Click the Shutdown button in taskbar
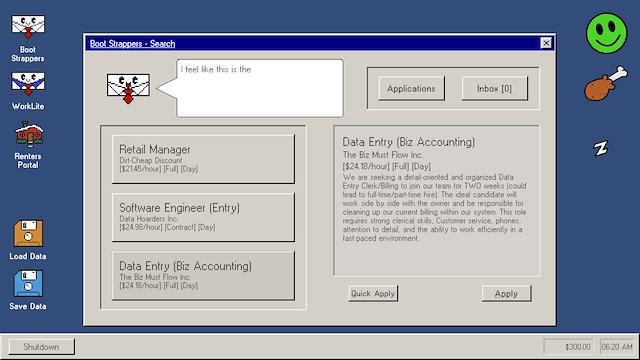Screen dimensions: 640x360 point(41,347)
